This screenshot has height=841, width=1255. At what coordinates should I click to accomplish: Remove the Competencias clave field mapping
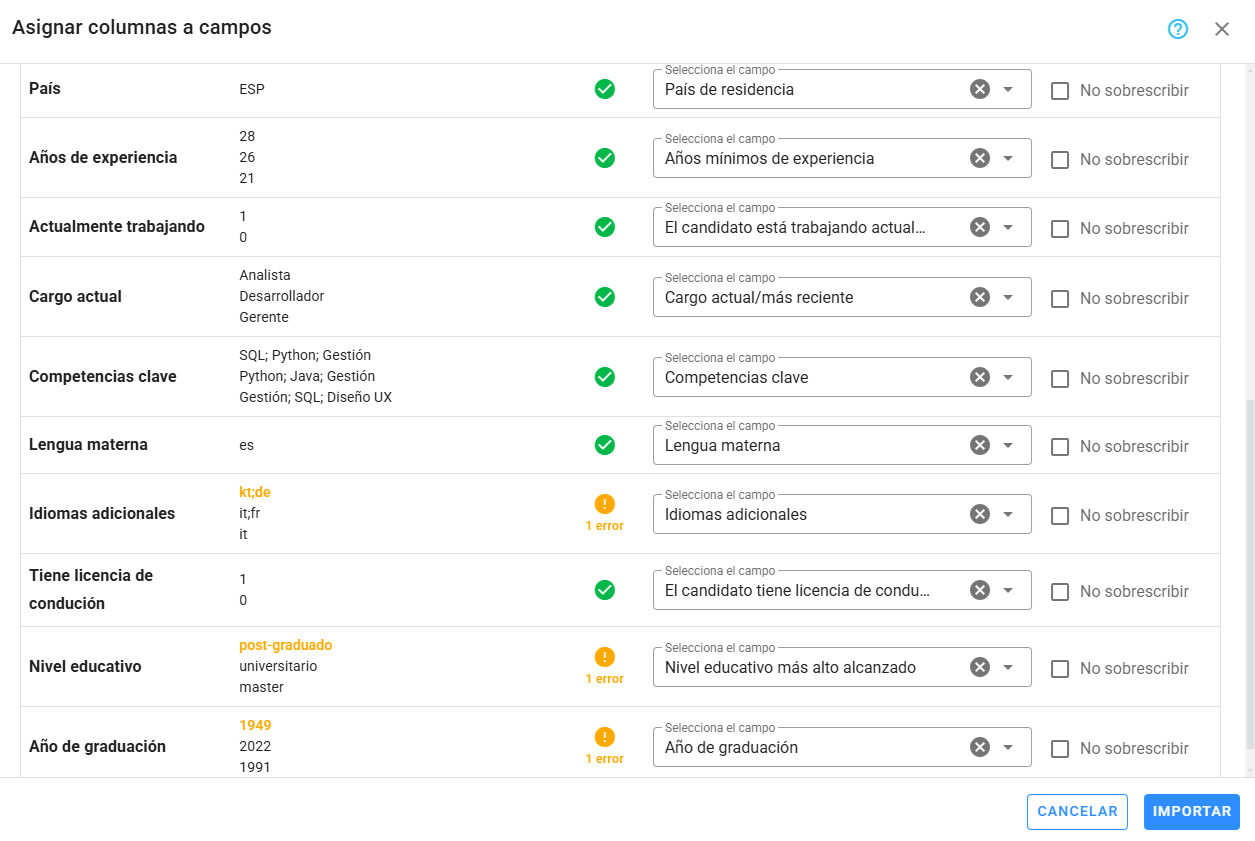(980, 377)
